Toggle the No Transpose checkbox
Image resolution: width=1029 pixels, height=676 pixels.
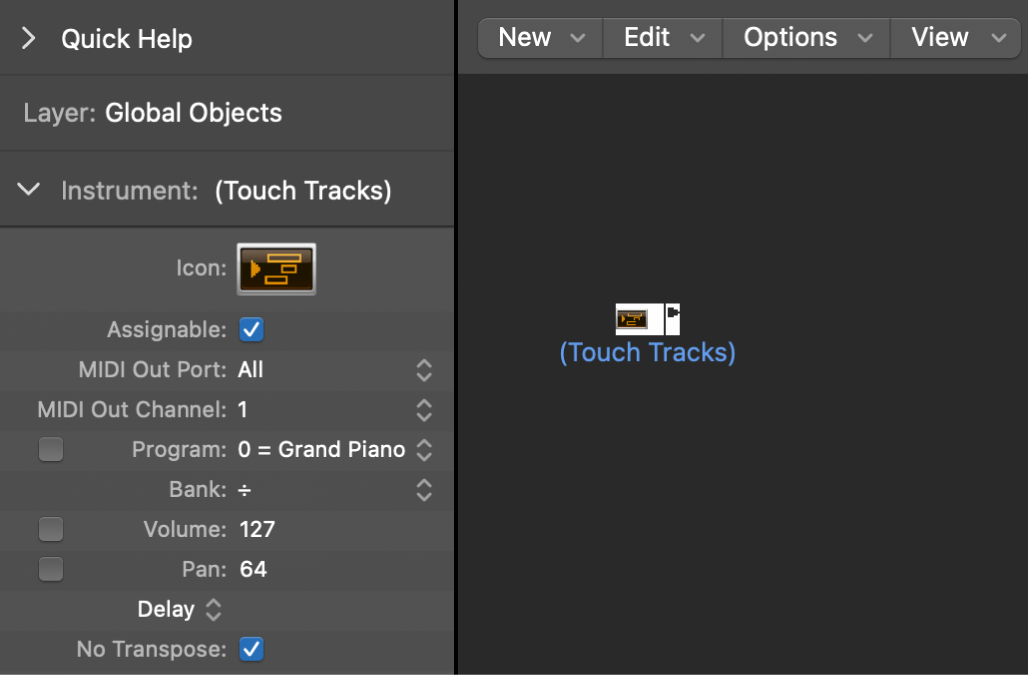pos(251,649)
